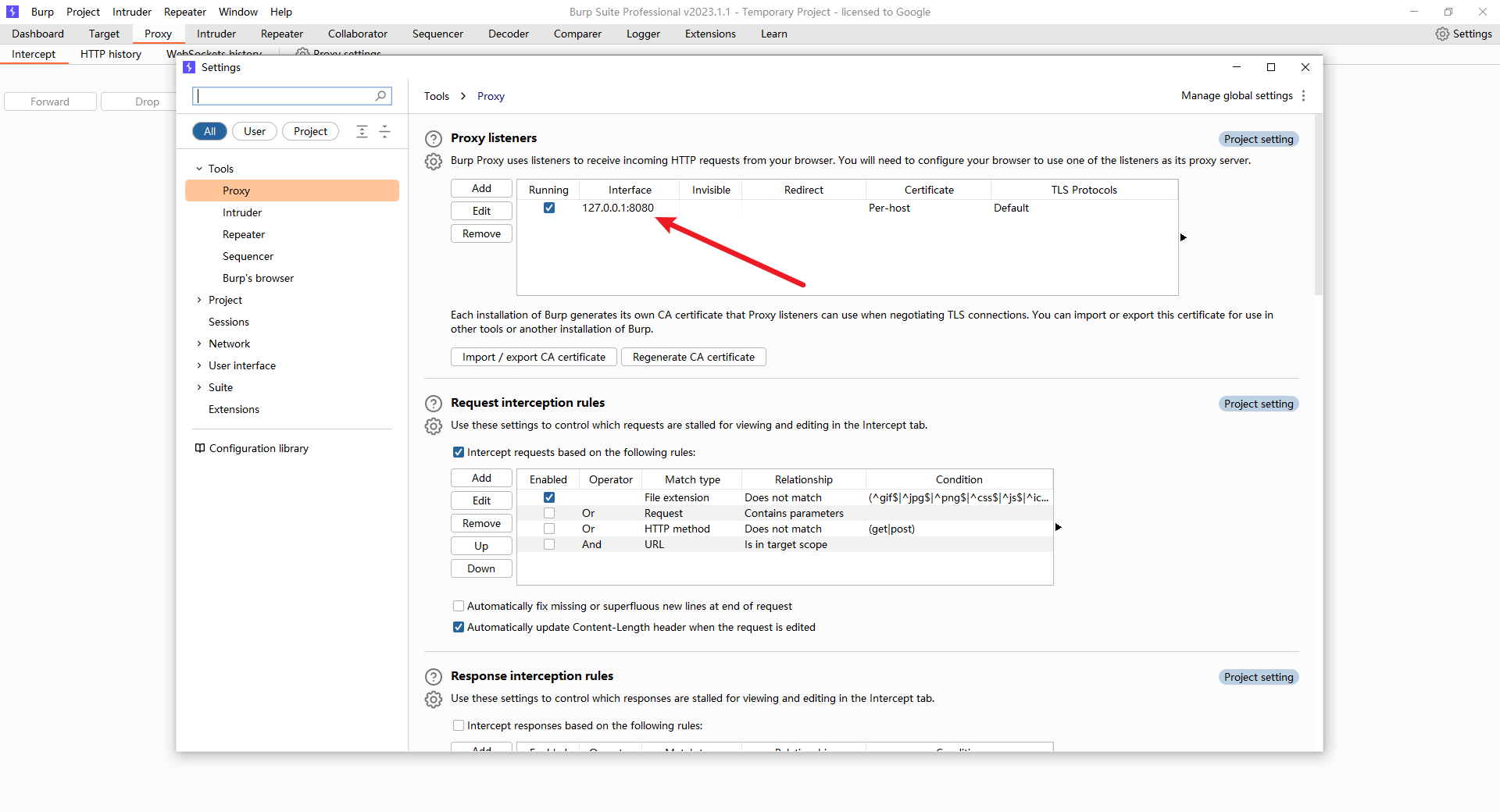
Task: Click the Tools breadcrumb link
Action: 437,96
